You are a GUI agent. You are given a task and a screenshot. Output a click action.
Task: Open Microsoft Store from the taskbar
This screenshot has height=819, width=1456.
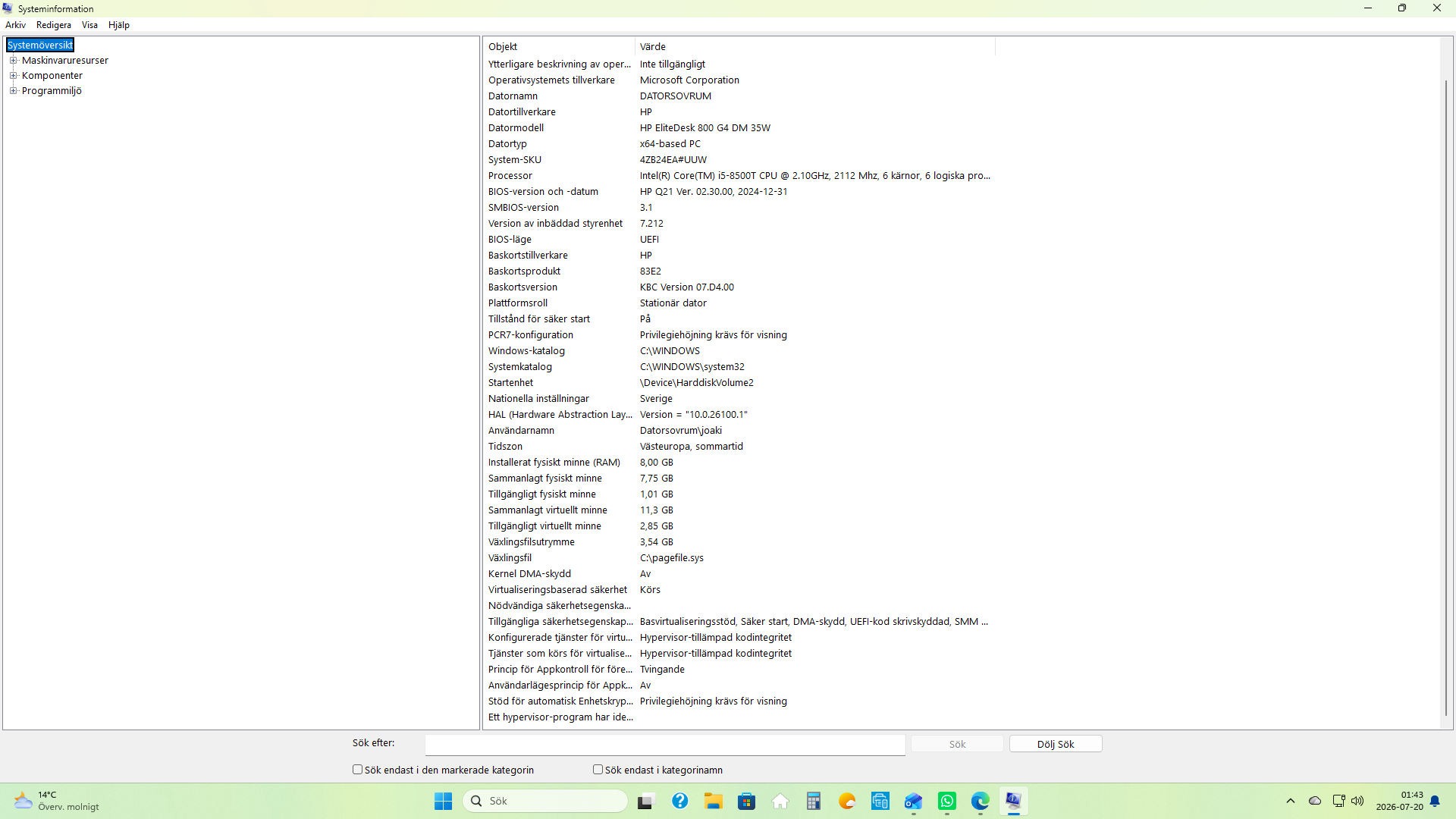tap(747, 801)
